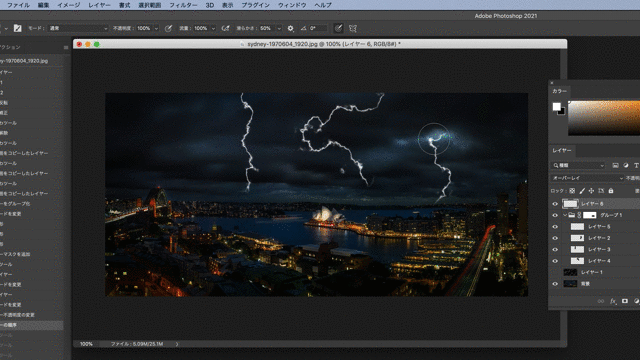Click the add layer mask icon
The width and height of the screenshot is (640, 360).
click(625, 301)
